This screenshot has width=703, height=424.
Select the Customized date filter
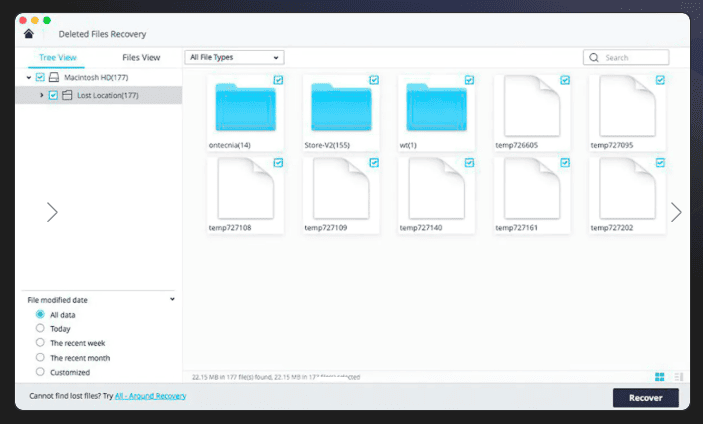pyautogui.click(x=40, y=372)
